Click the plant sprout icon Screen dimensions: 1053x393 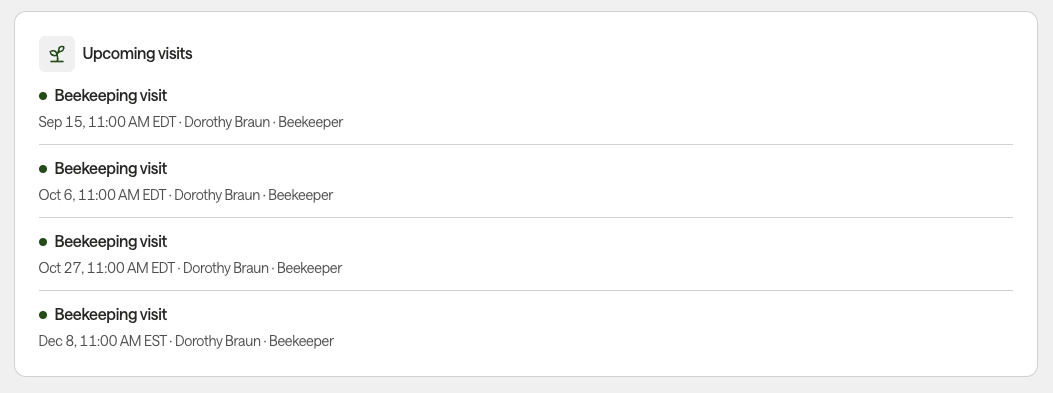[x=57, y=54]
